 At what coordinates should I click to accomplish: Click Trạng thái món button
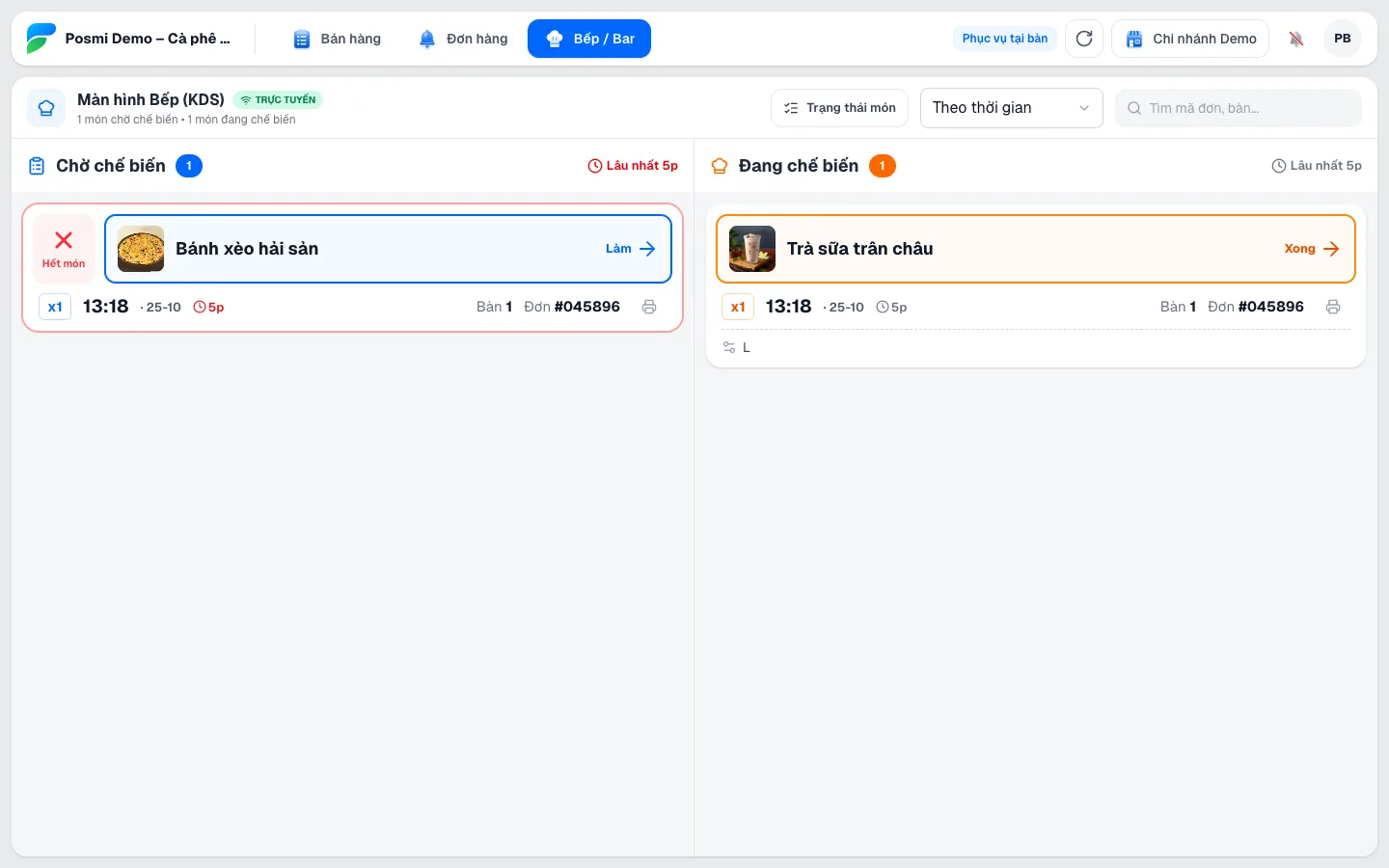pos(839,108)
